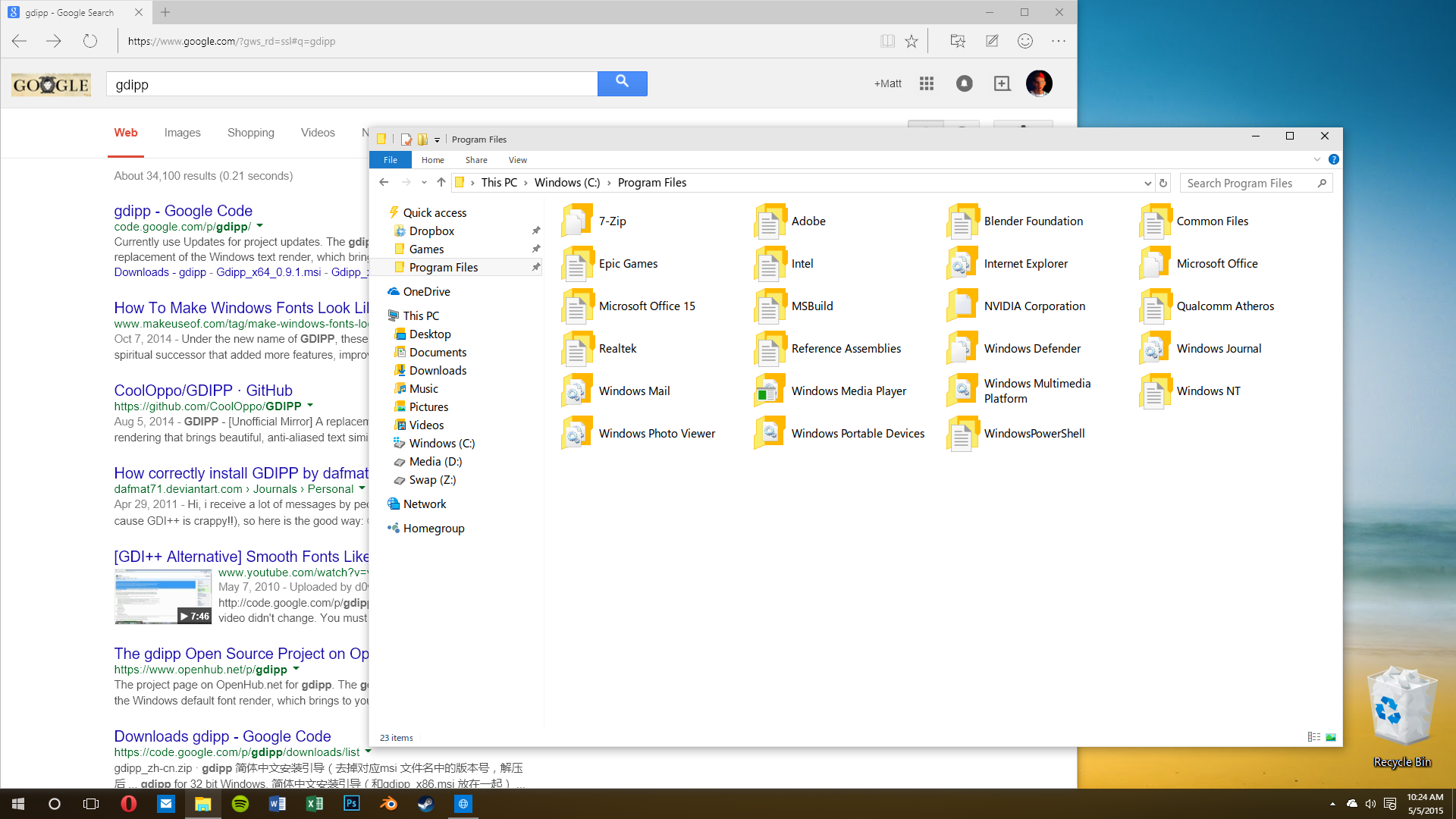Select the Microsoft Office 15 folder
The height and width of the screenshot is (819, 1456).
(629, 306)
